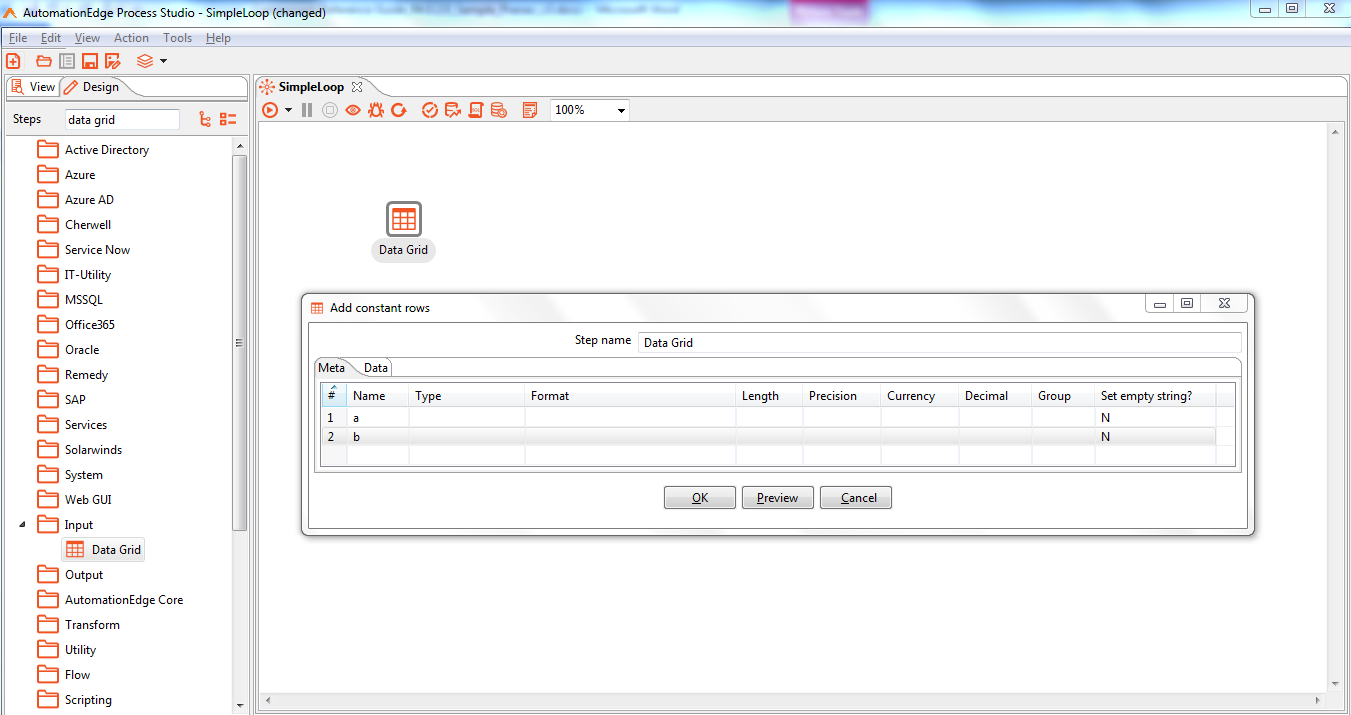Click Cancel in Add constant rows dialog
The image size is (1351, 715).
coord(856,498)
